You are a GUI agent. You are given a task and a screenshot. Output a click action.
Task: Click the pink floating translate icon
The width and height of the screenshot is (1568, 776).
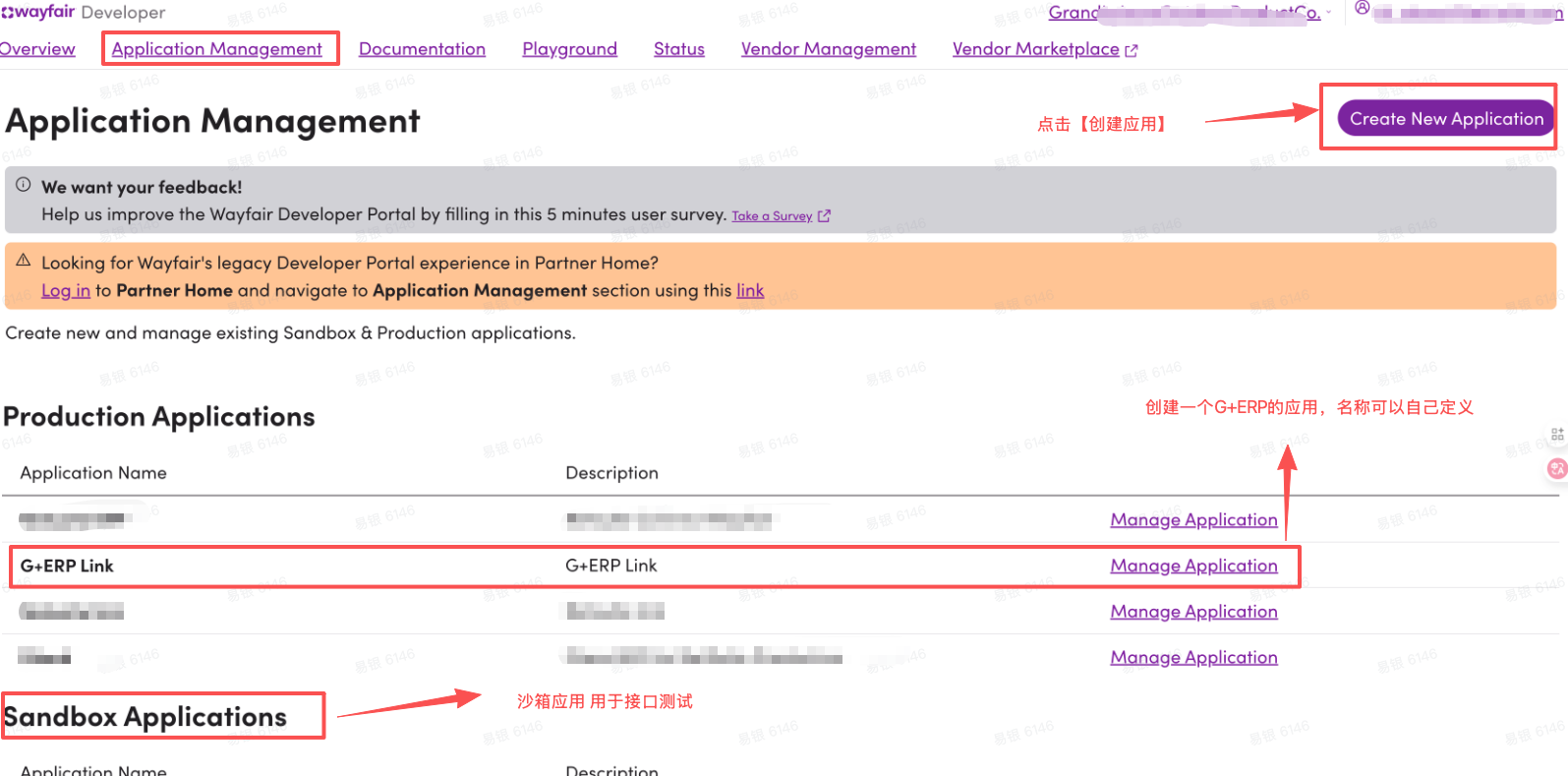[x=1557, y=468]
